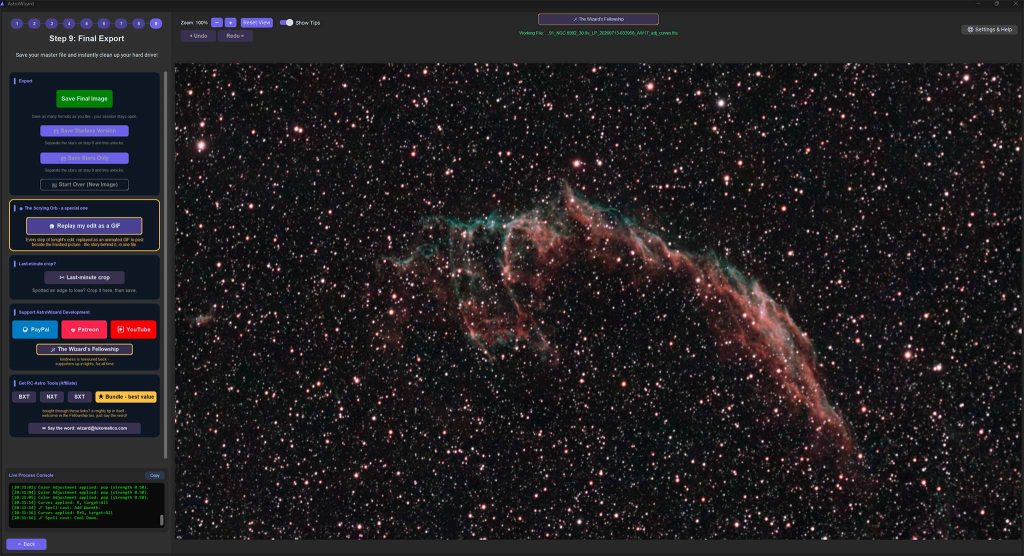Go to wizard step 7 circle
Screen dimensions: 1024x556
pos(121,24)
